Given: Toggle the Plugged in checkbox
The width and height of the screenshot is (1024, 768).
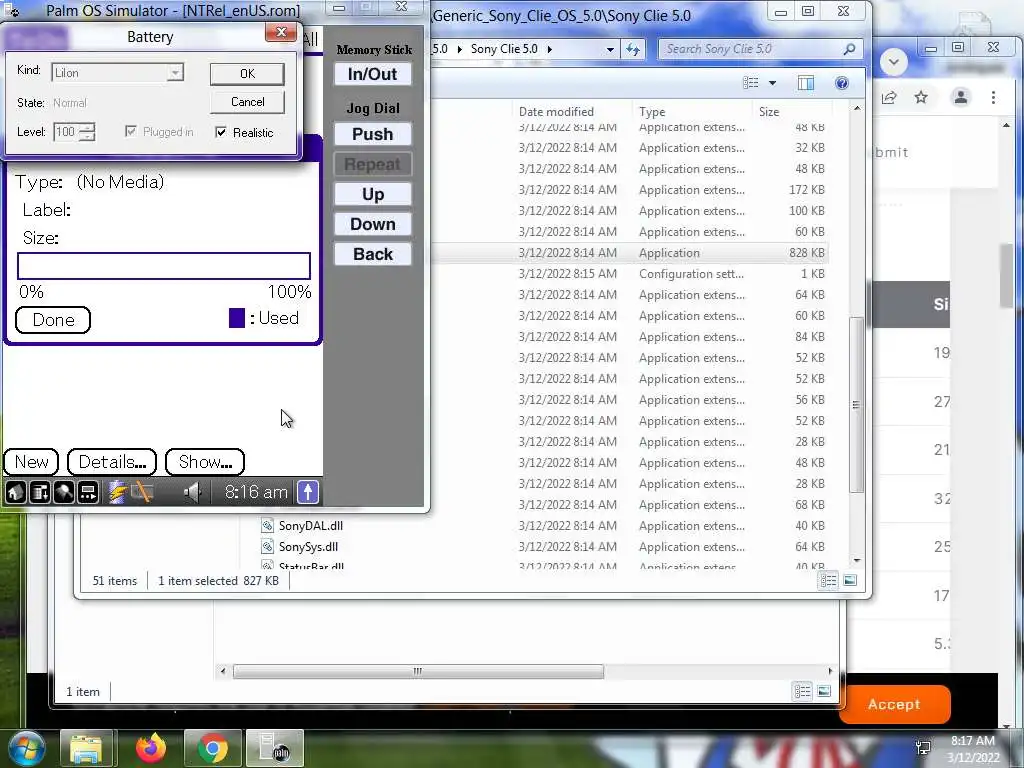Looking at the screenshot, I should [x=131, y=131].
